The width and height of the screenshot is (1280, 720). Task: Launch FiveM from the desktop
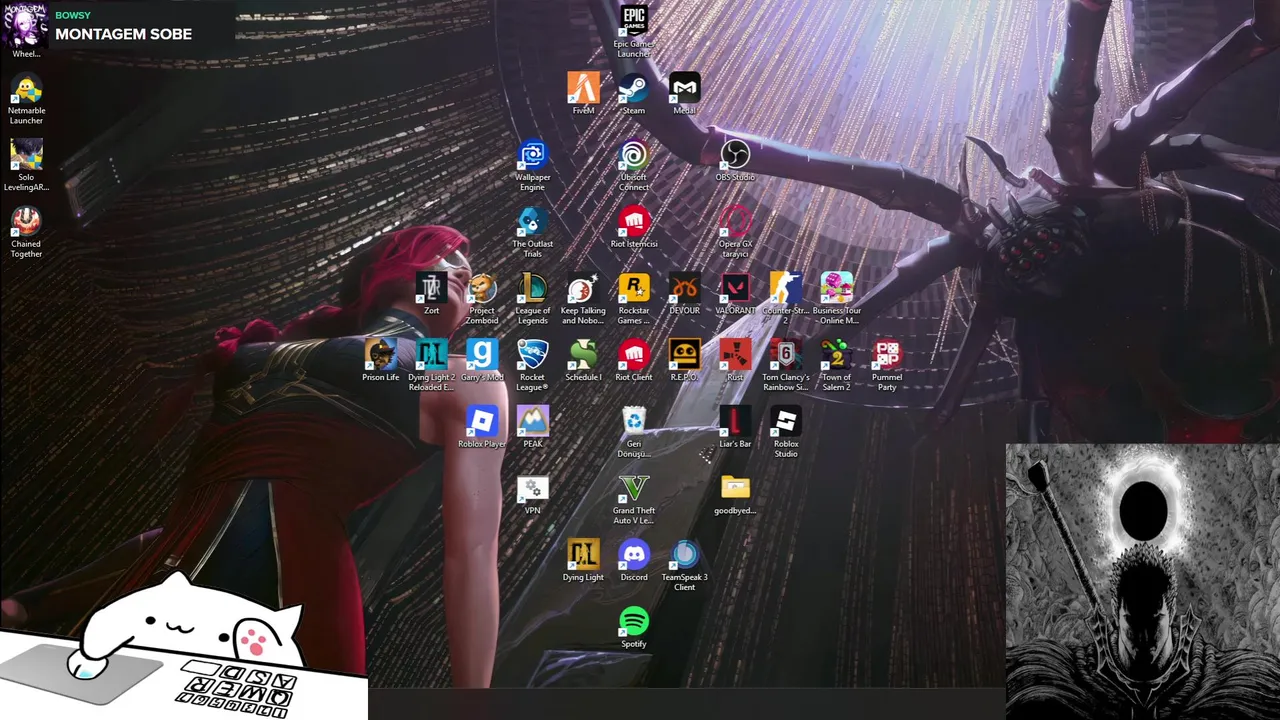tap(583, 87)
